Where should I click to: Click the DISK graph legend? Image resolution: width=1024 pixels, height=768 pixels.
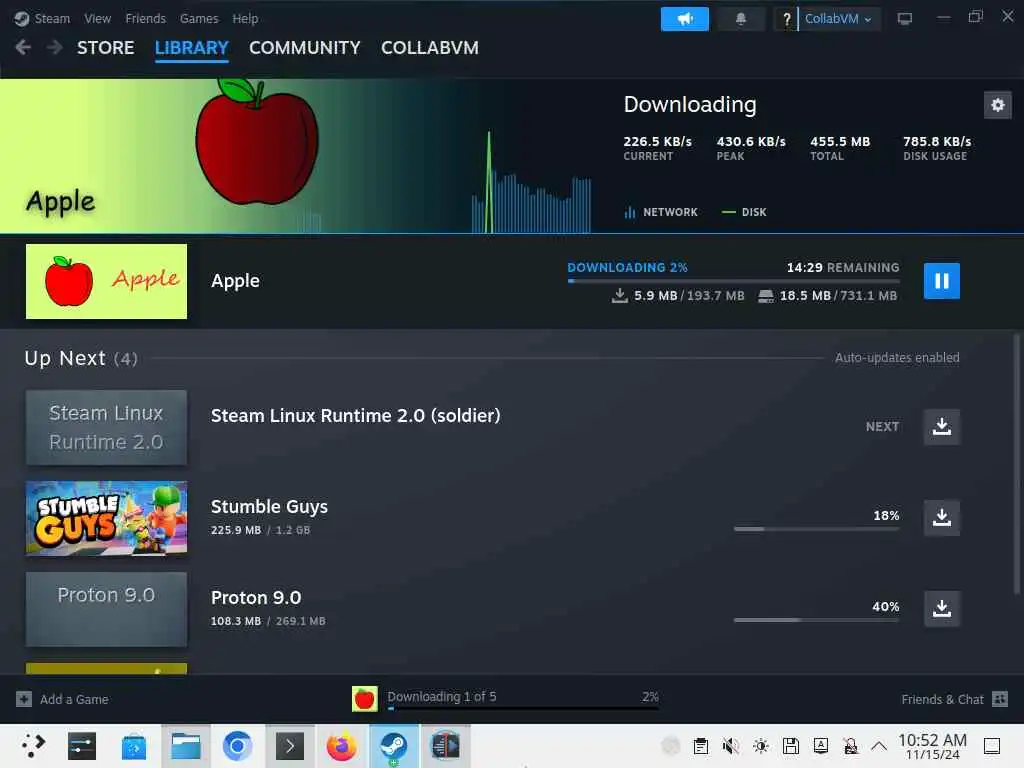tap(744, 212)
